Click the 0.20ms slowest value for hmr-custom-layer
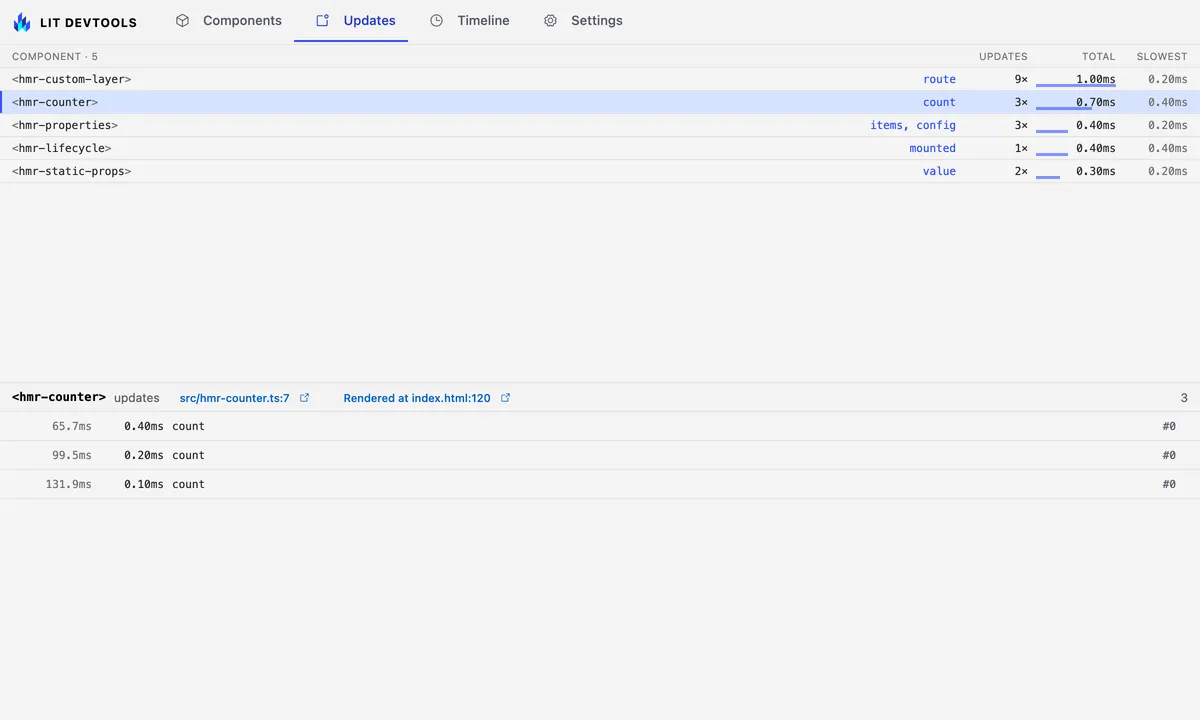Image resolution: width=1200 pixels, height=720 pixels. pyautogui.click(x=1168, y=79)
